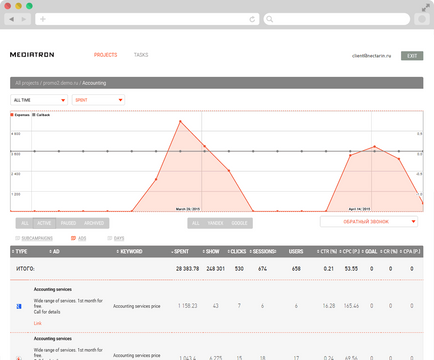This screenshot has width=434, height=360.
Task: Sort by CTR (%) column header
Action: point(327,251)
